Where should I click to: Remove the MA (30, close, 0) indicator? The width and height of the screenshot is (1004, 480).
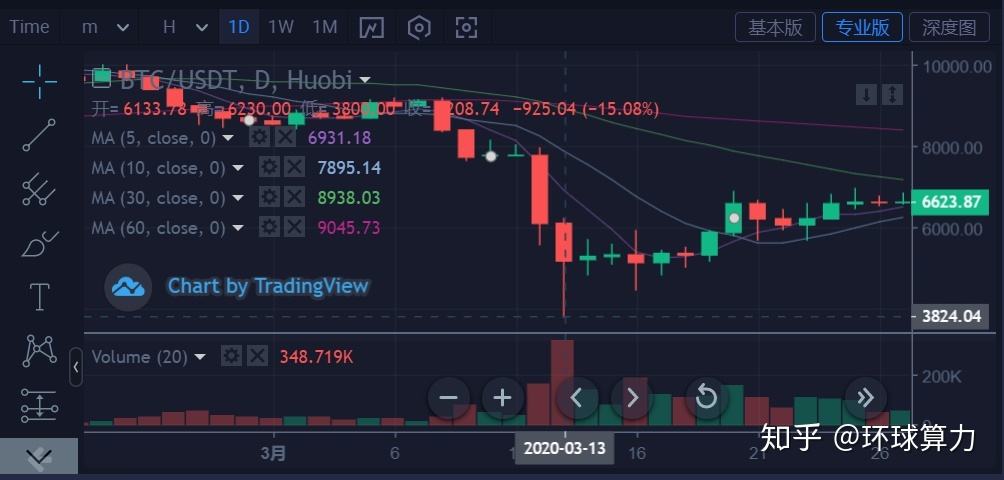click(x=295, y=197)
